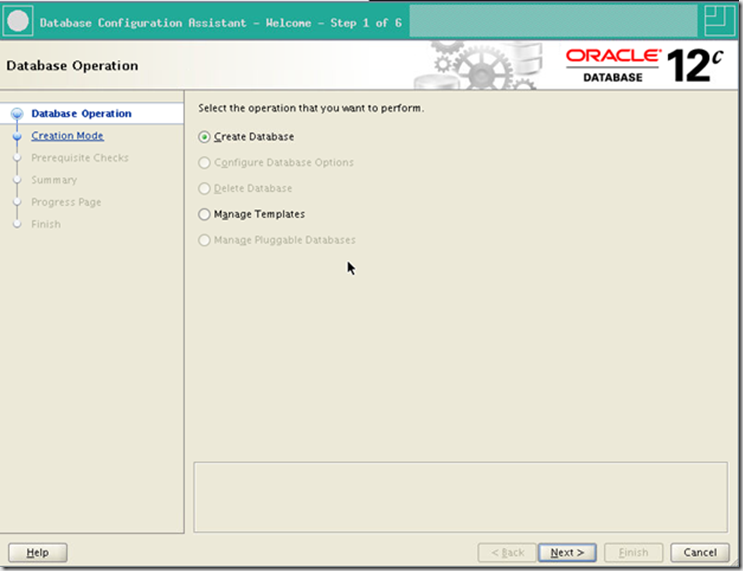Go to the Creation Mode step link
Screen dimensions: 743x571
(x=67, y=136)
